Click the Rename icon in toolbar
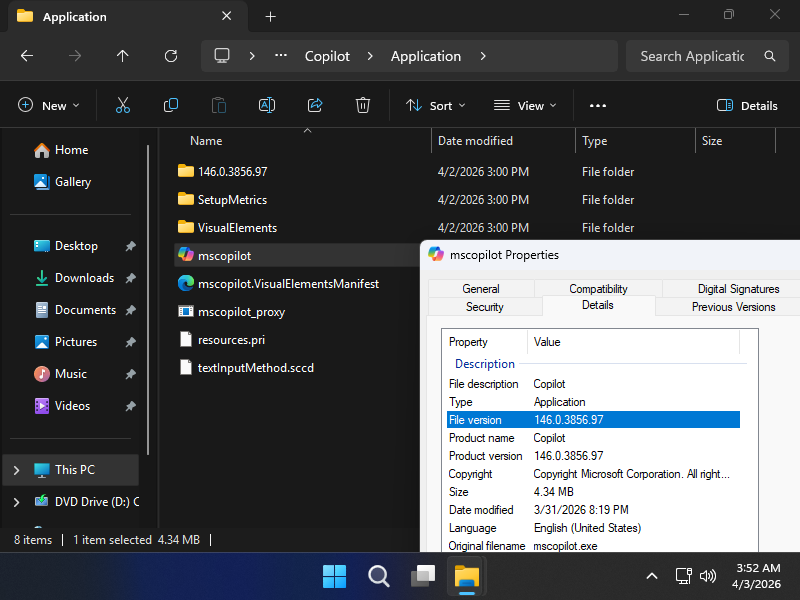 [x=267, y=105]
